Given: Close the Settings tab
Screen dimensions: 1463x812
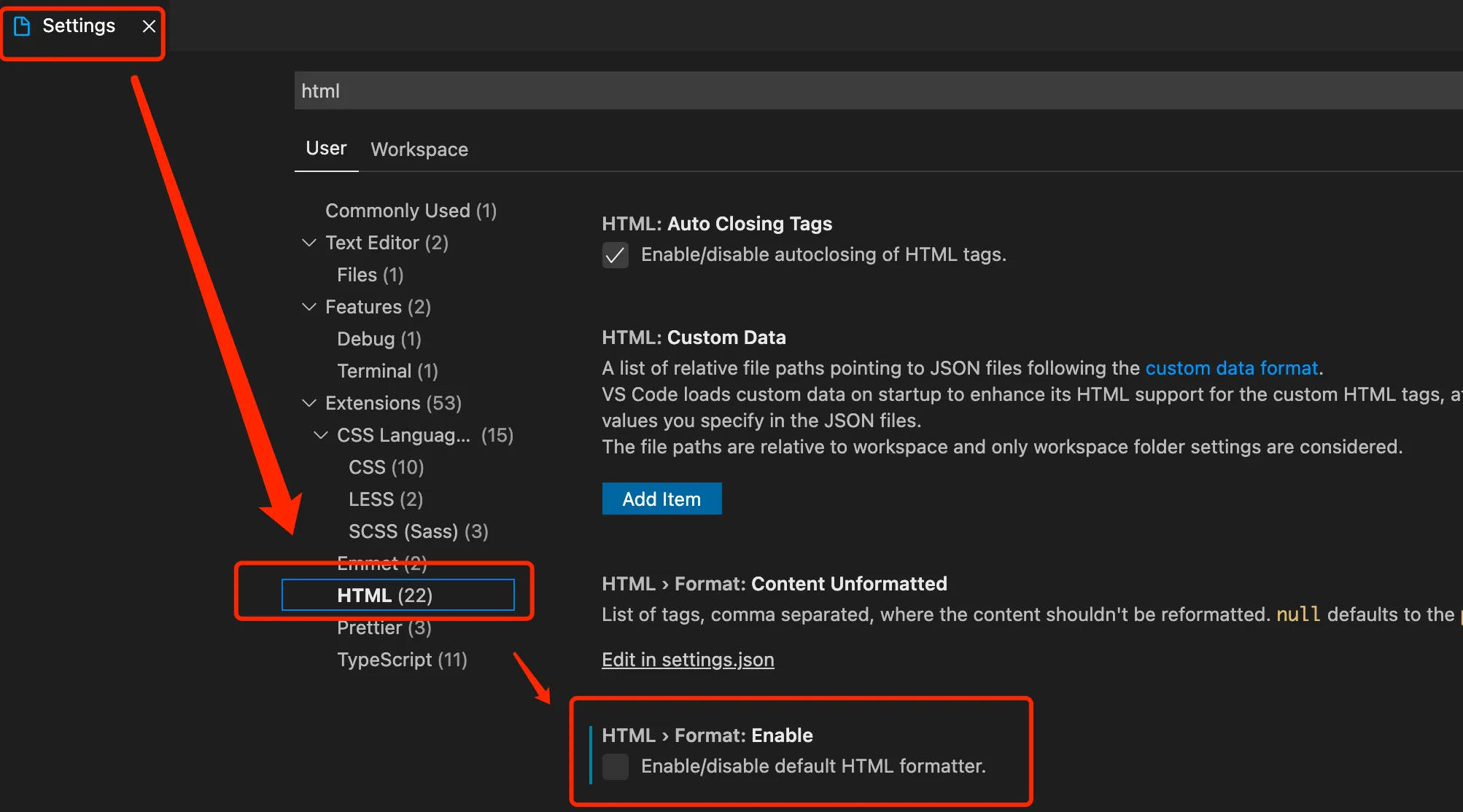Looking at the screenshot, I should pos(149,26).
